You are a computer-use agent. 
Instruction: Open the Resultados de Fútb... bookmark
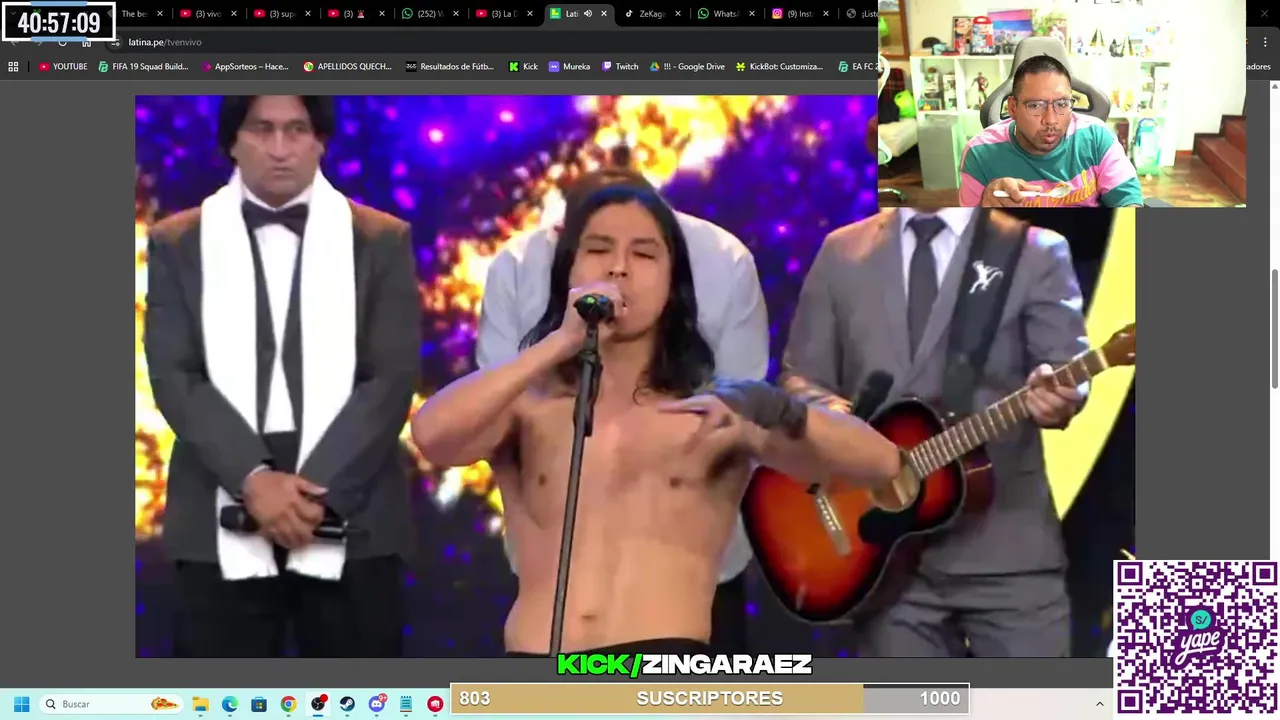[449, 66]
